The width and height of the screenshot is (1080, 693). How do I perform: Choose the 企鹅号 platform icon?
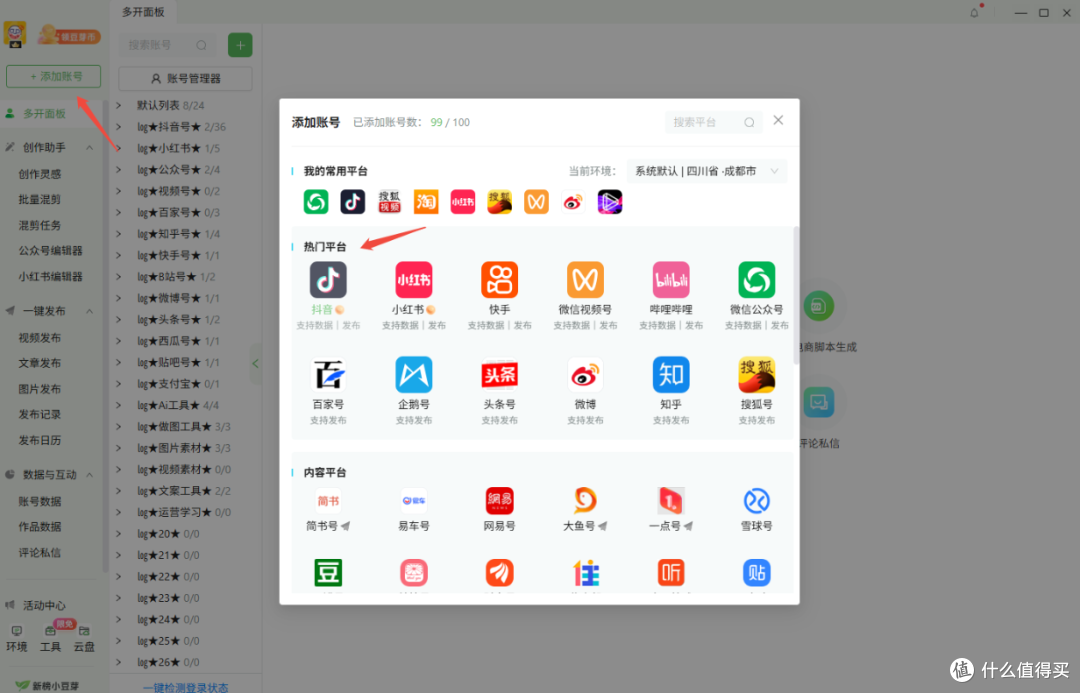click(413, 375)
